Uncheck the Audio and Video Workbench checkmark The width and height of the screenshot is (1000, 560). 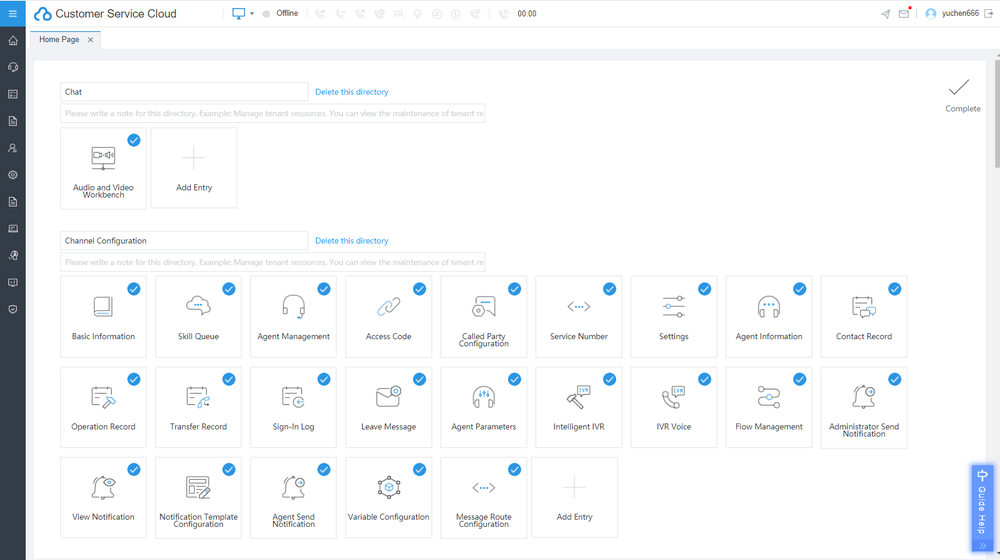click(134, 140)
